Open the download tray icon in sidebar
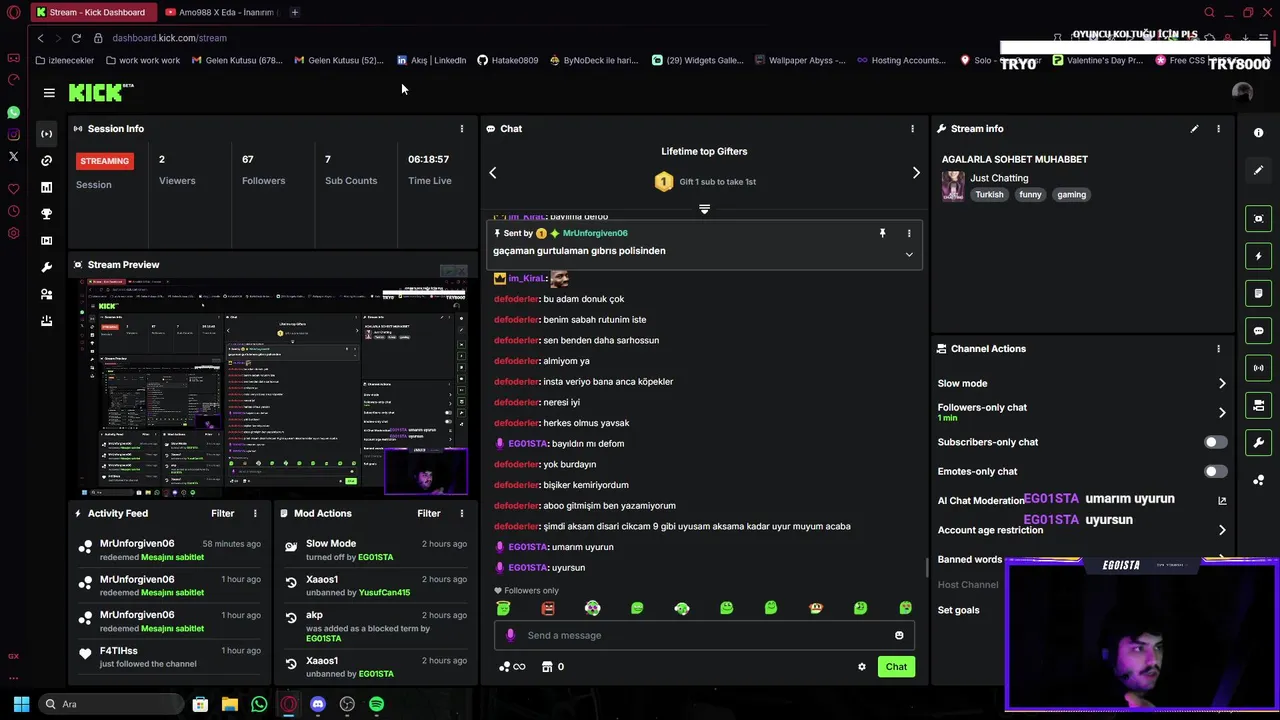 (x=46, y=321)
